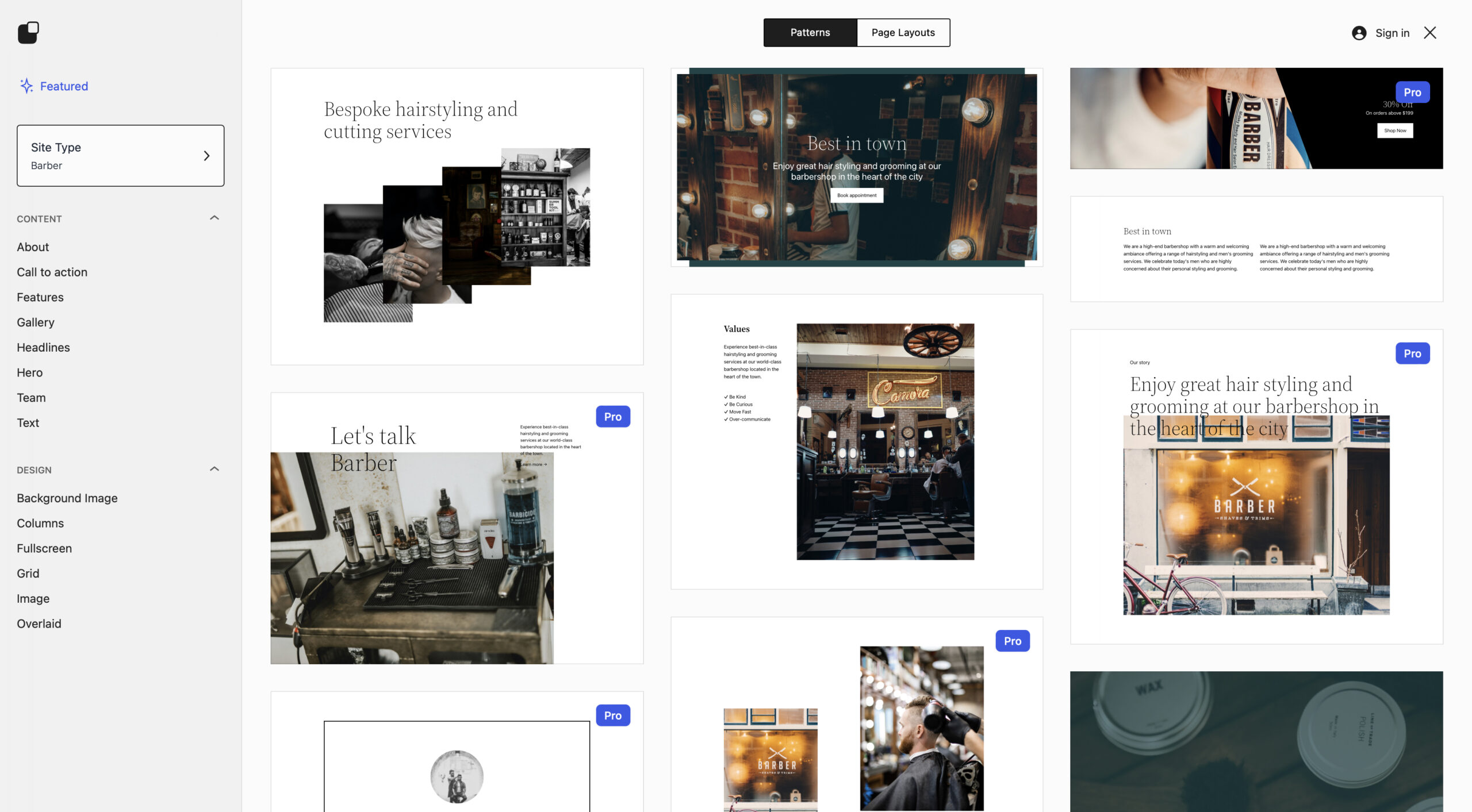
Task: Choose the 30% Off barber banner pattern
Action: tap(1256, 118)
